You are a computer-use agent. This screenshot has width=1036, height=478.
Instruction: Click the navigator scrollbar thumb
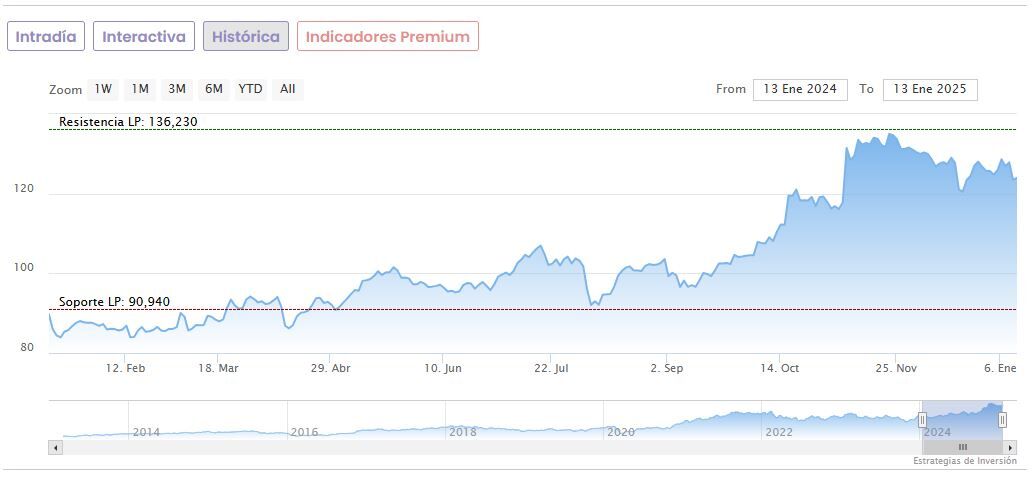click(962, 447)
